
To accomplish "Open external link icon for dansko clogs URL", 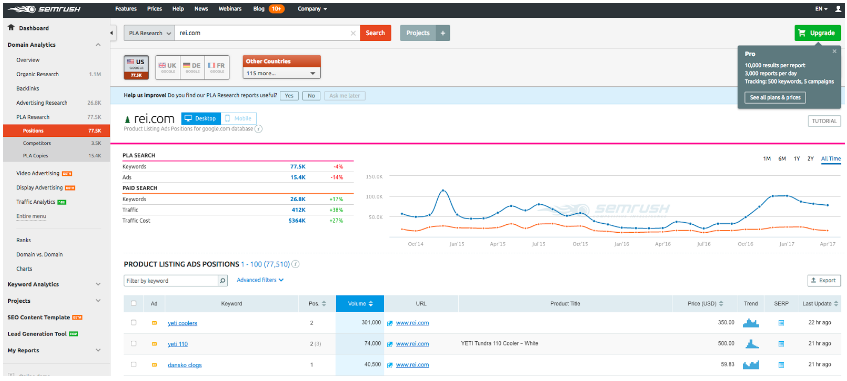I will [x=389, y=365].
